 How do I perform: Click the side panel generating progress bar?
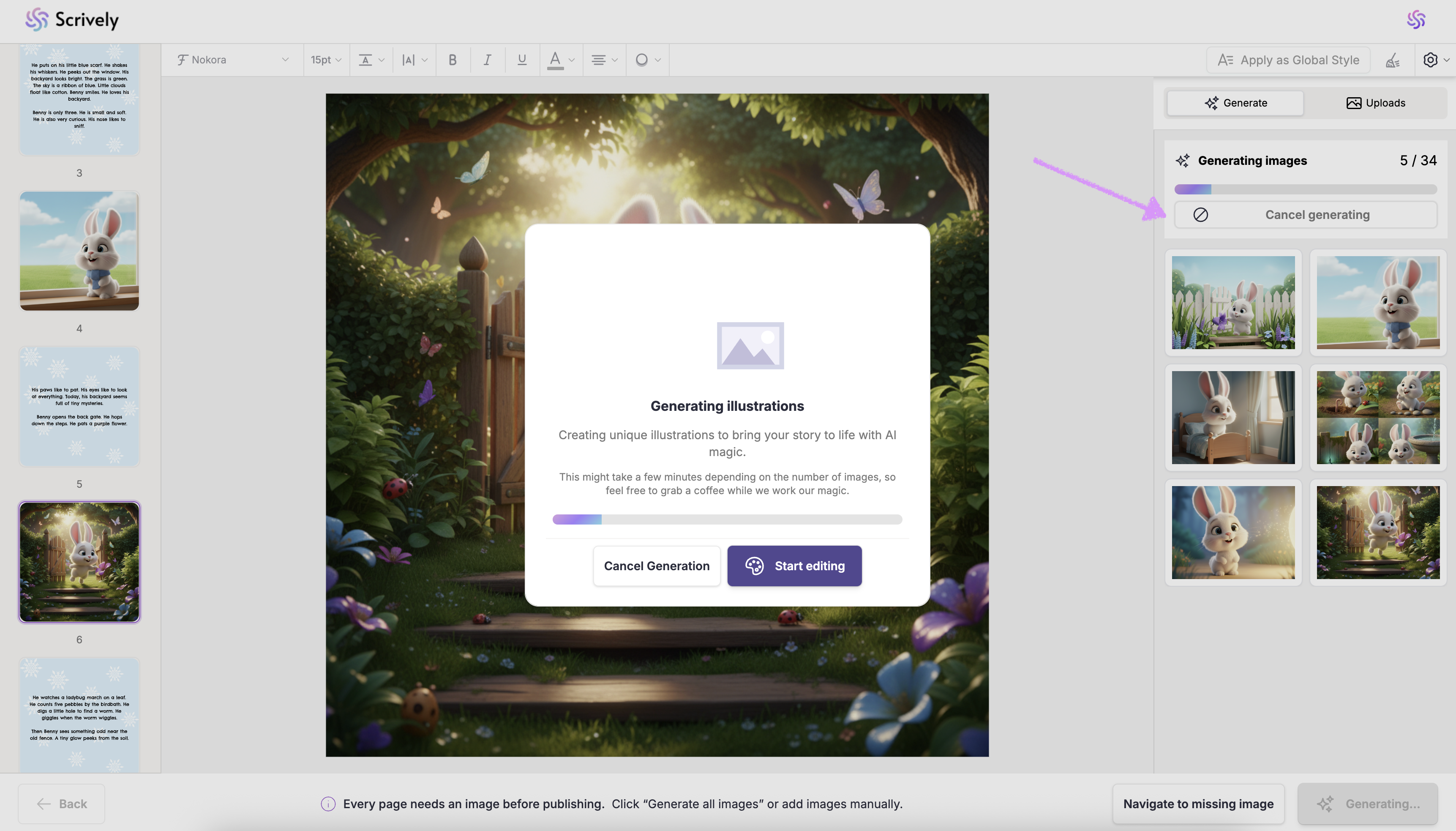(x=1305, y=189)
